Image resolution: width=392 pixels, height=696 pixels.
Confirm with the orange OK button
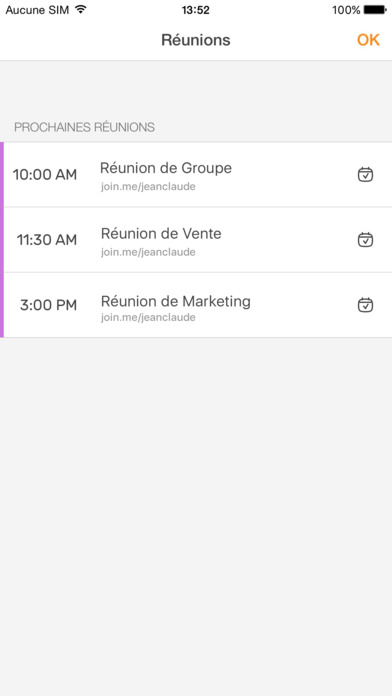tap(368, 40)
